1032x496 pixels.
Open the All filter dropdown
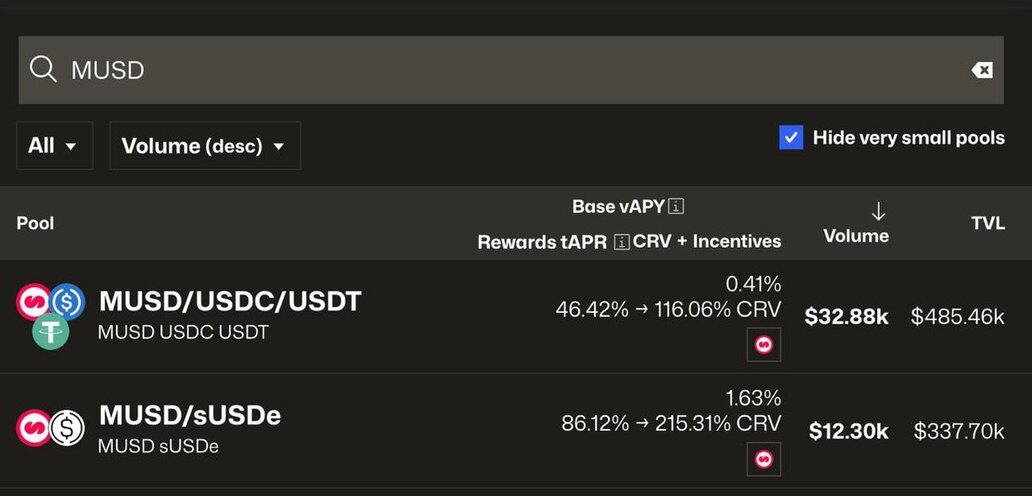pyautogui.click(x=54, y=146)
